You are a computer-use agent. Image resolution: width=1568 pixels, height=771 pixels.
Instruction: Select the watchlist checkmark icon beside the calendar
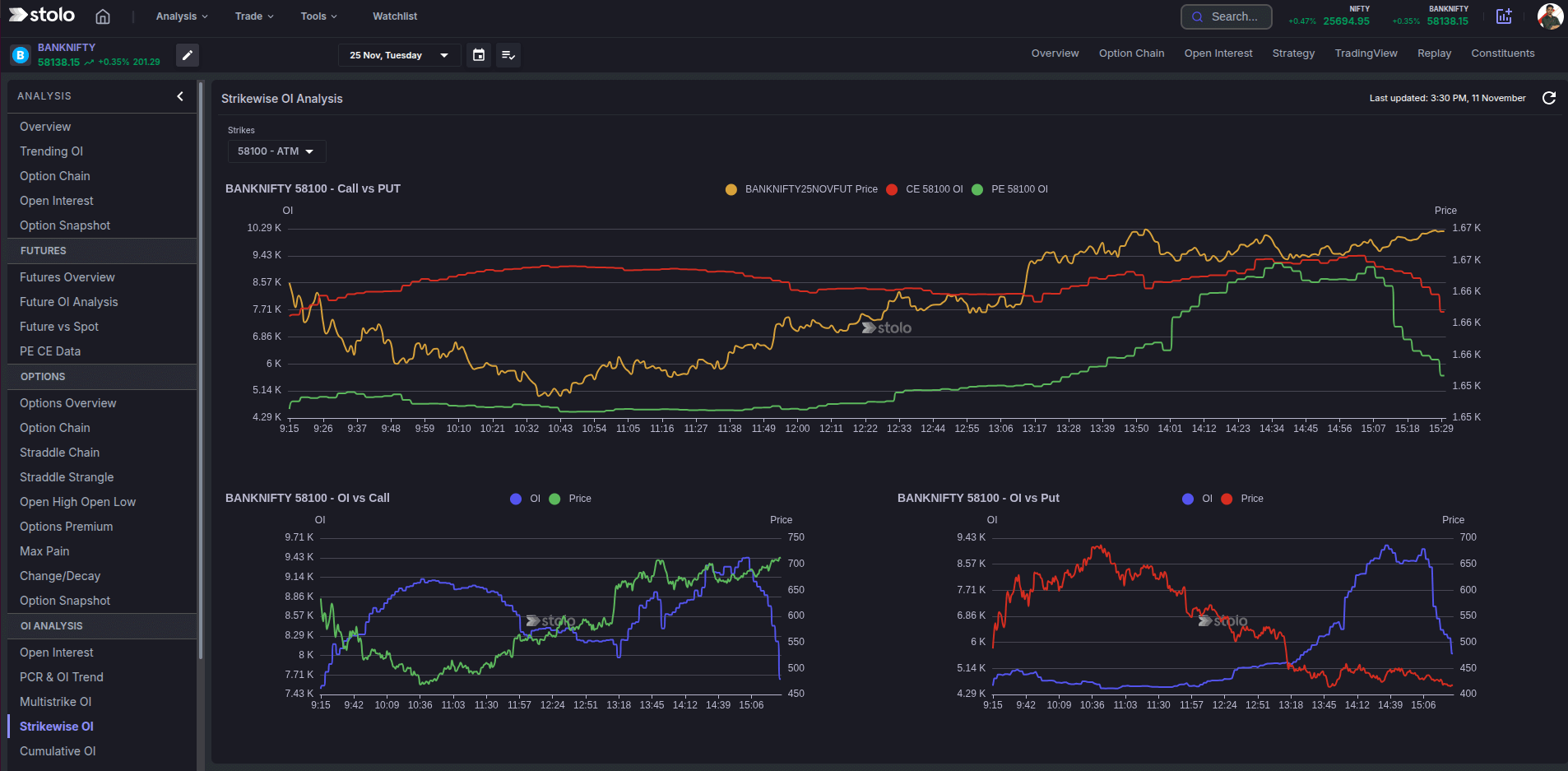(508, 55)
